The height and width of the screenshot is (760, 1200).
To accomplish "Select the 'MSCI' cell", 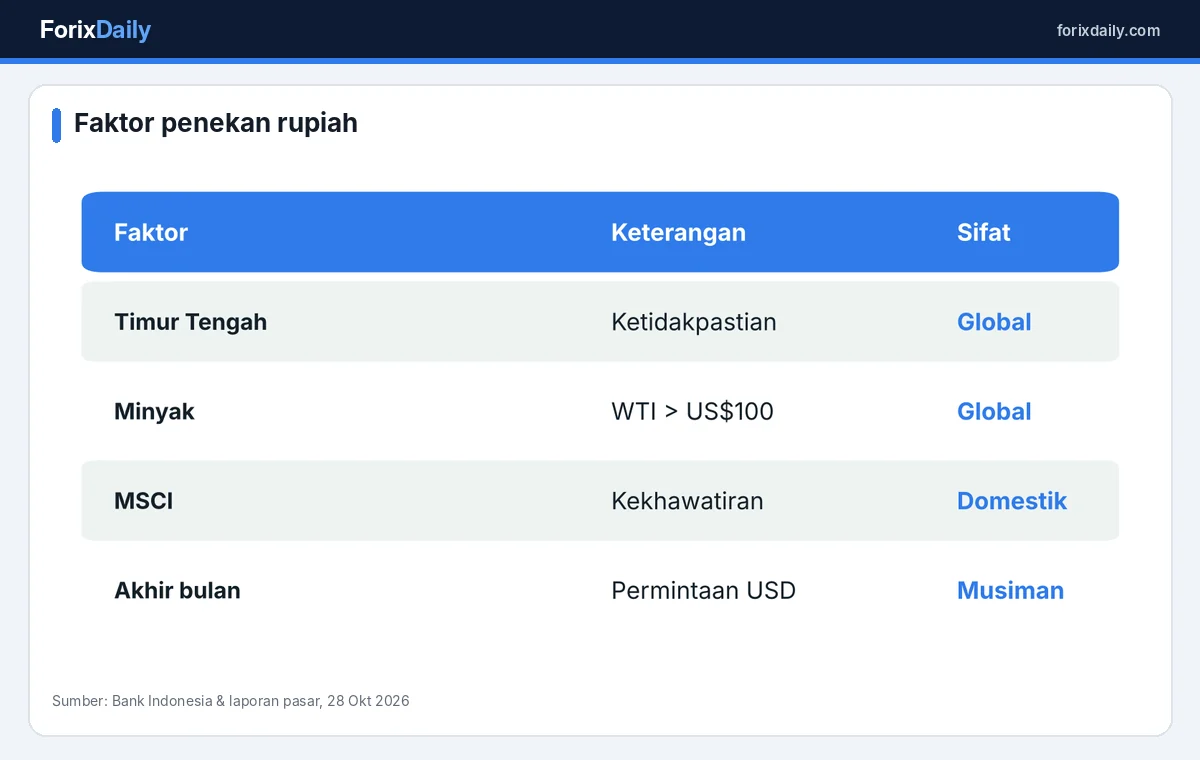I will pos(143,501).
